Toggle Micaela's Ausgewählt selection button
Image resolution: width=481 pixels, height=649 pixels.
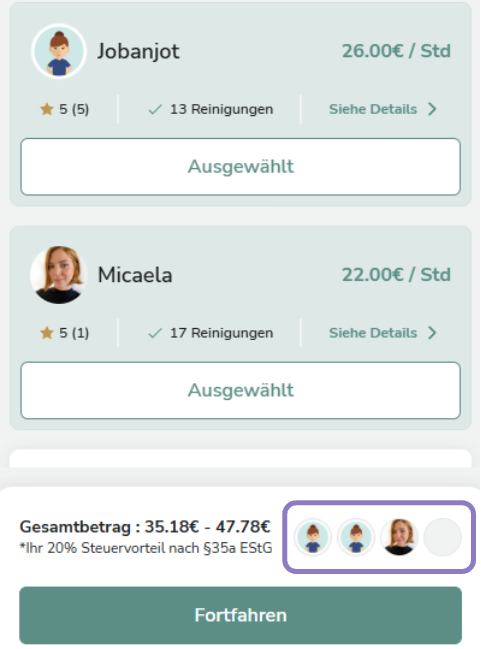point(240,390)
